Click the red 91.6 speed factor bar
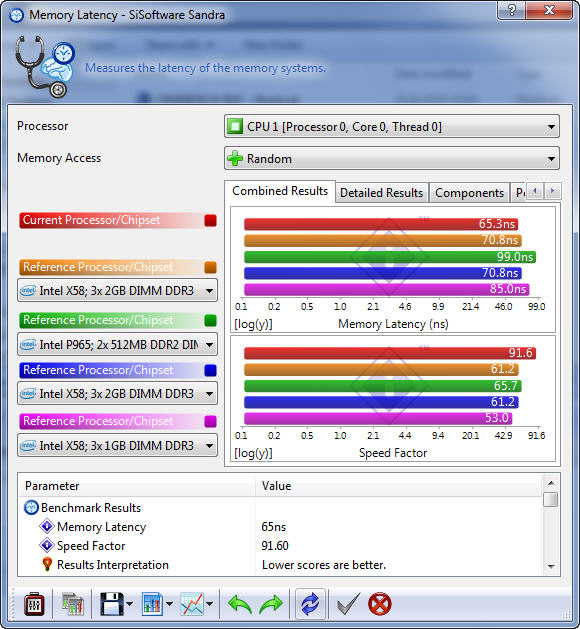Viewport: 580px width, 629px height. pos(389,353)
